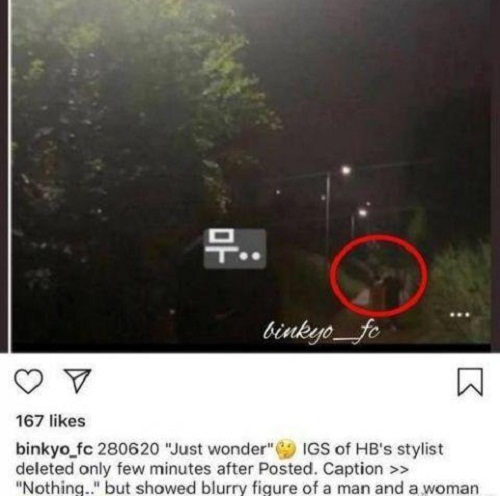Click the grey Korean text sticker
The image size is (500, 496).
pos(235,249)
